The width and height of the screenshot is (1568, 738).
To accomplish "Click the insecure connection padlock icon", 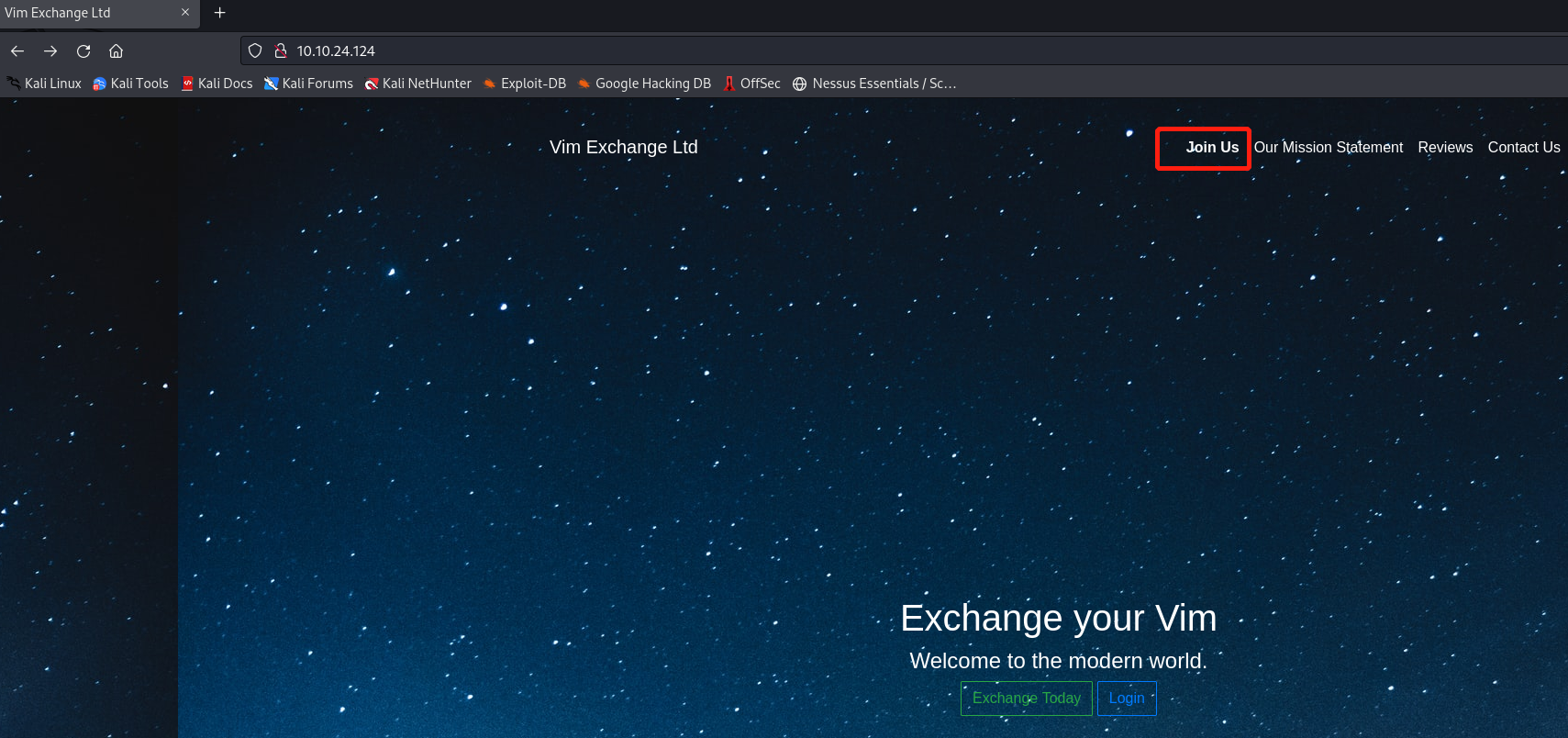I will (x=281, y=51).
